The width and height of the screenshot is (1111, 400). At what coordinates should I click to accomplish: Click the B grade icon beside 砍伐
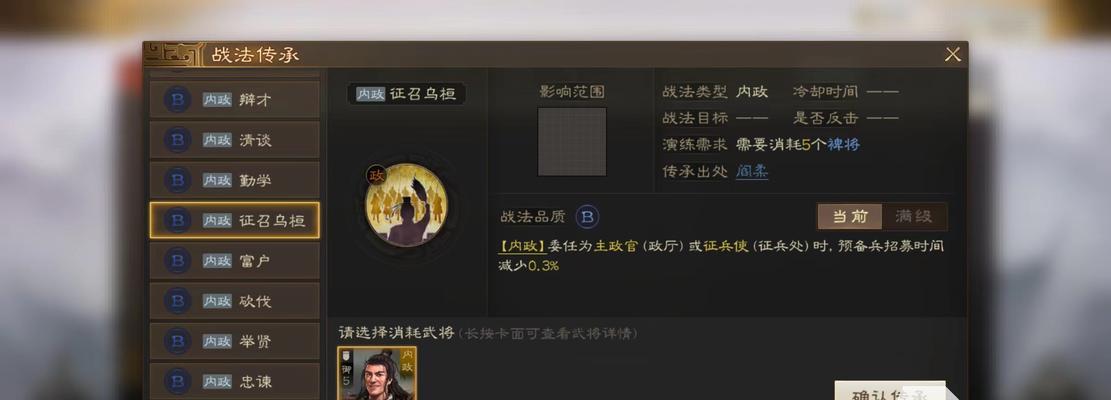pyautogui.click(x=177, y=301)
